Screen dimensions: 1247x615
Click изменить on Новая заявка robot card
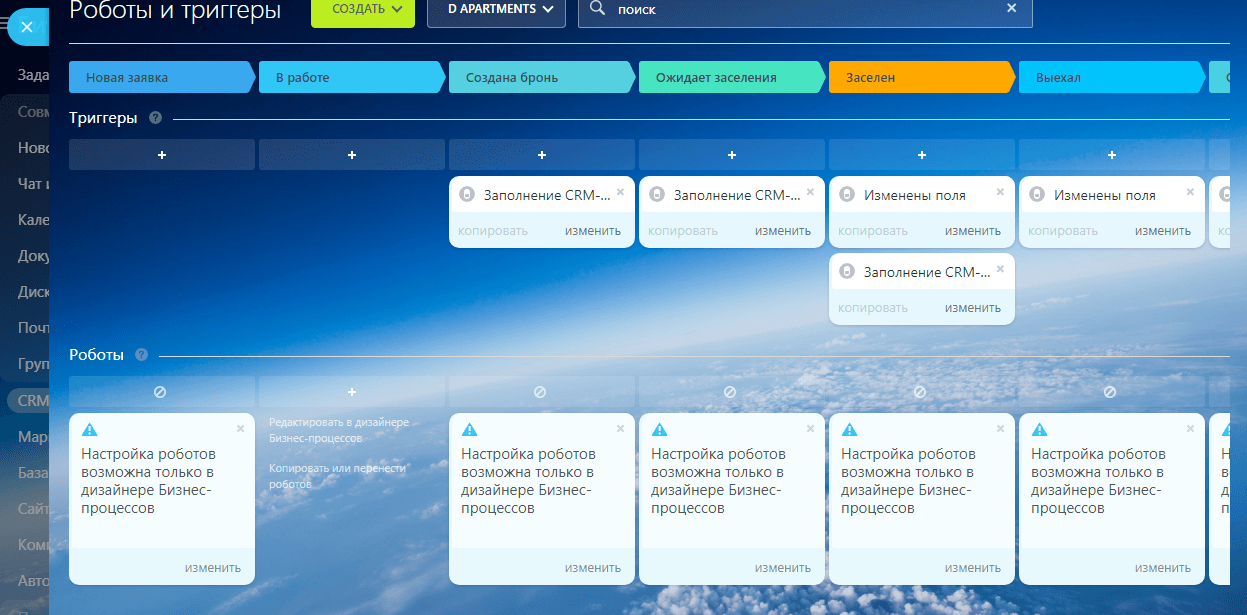(213, 568)
